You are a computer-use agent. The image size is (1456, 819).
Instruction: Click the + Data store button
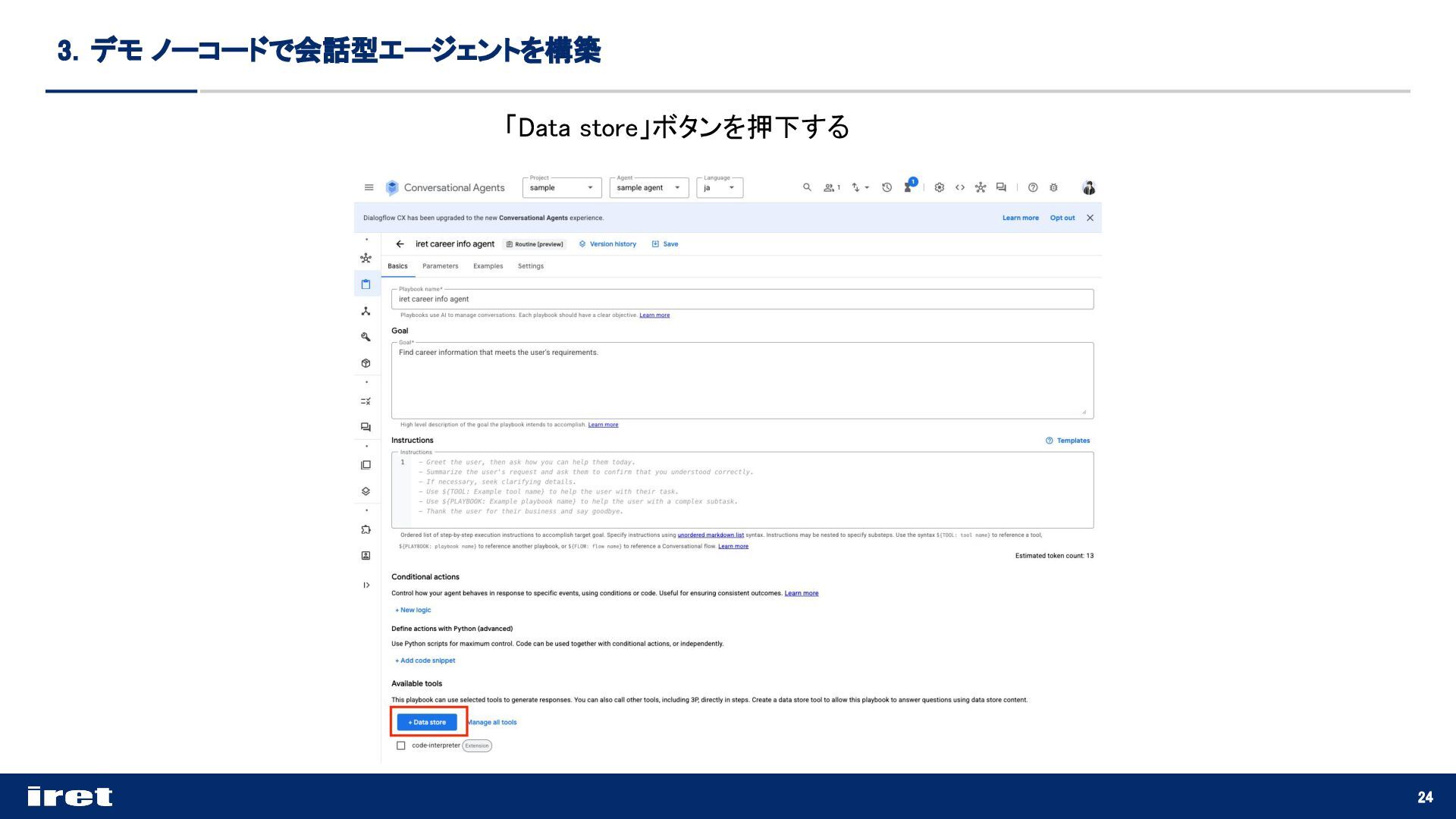(x=427, y=723)
